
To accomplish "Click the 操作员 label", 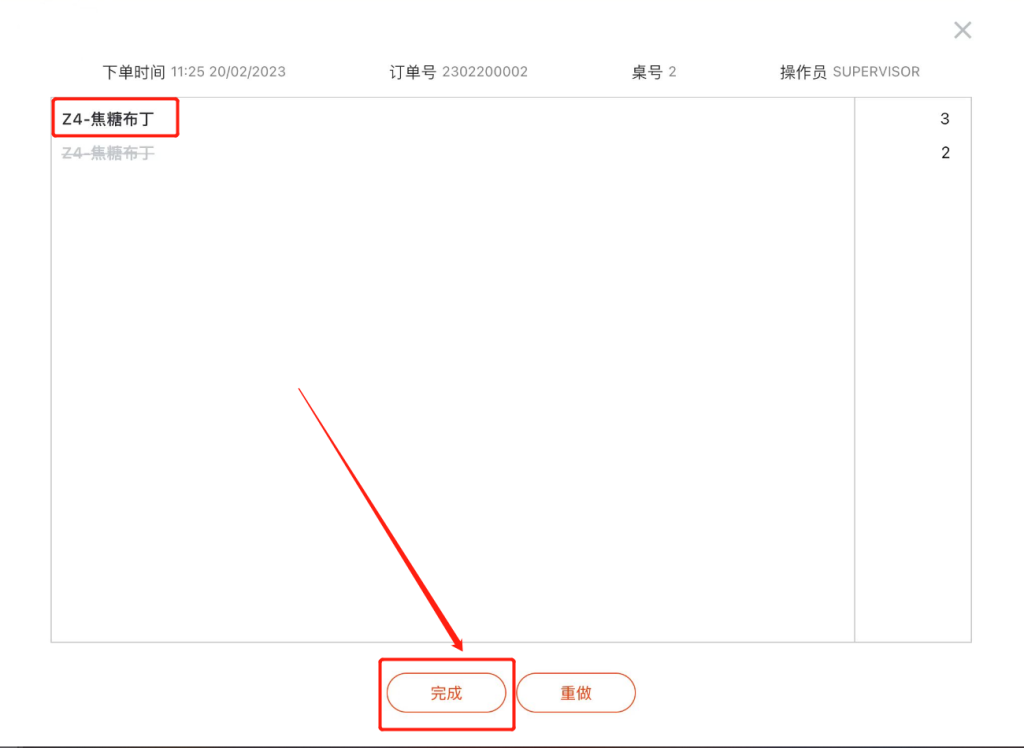I will (x=803, y=72).
